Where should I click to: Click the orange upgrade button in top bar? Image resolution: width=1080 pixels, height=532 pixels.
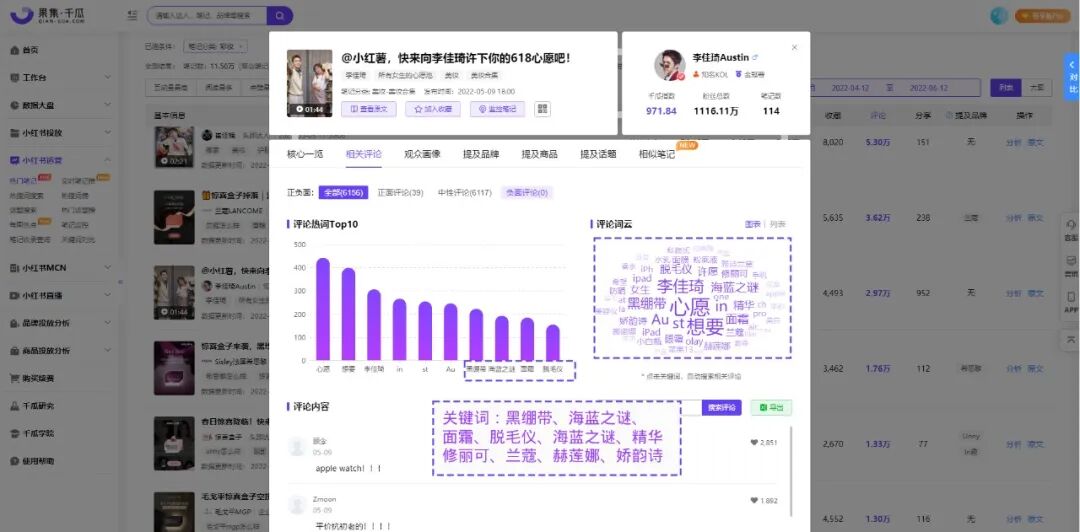point(1042,15)
